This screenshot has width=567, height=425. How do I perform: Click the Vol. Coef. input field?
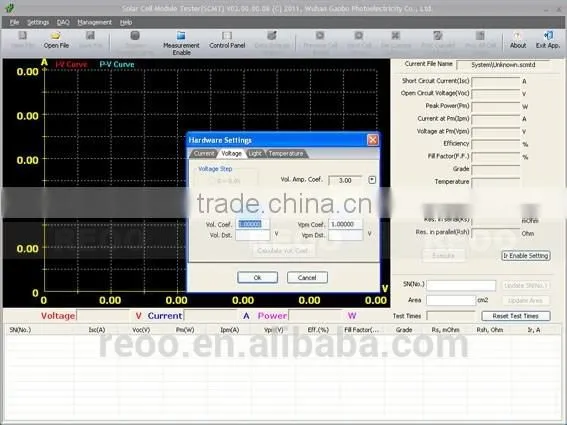click(x=253, y=224)
